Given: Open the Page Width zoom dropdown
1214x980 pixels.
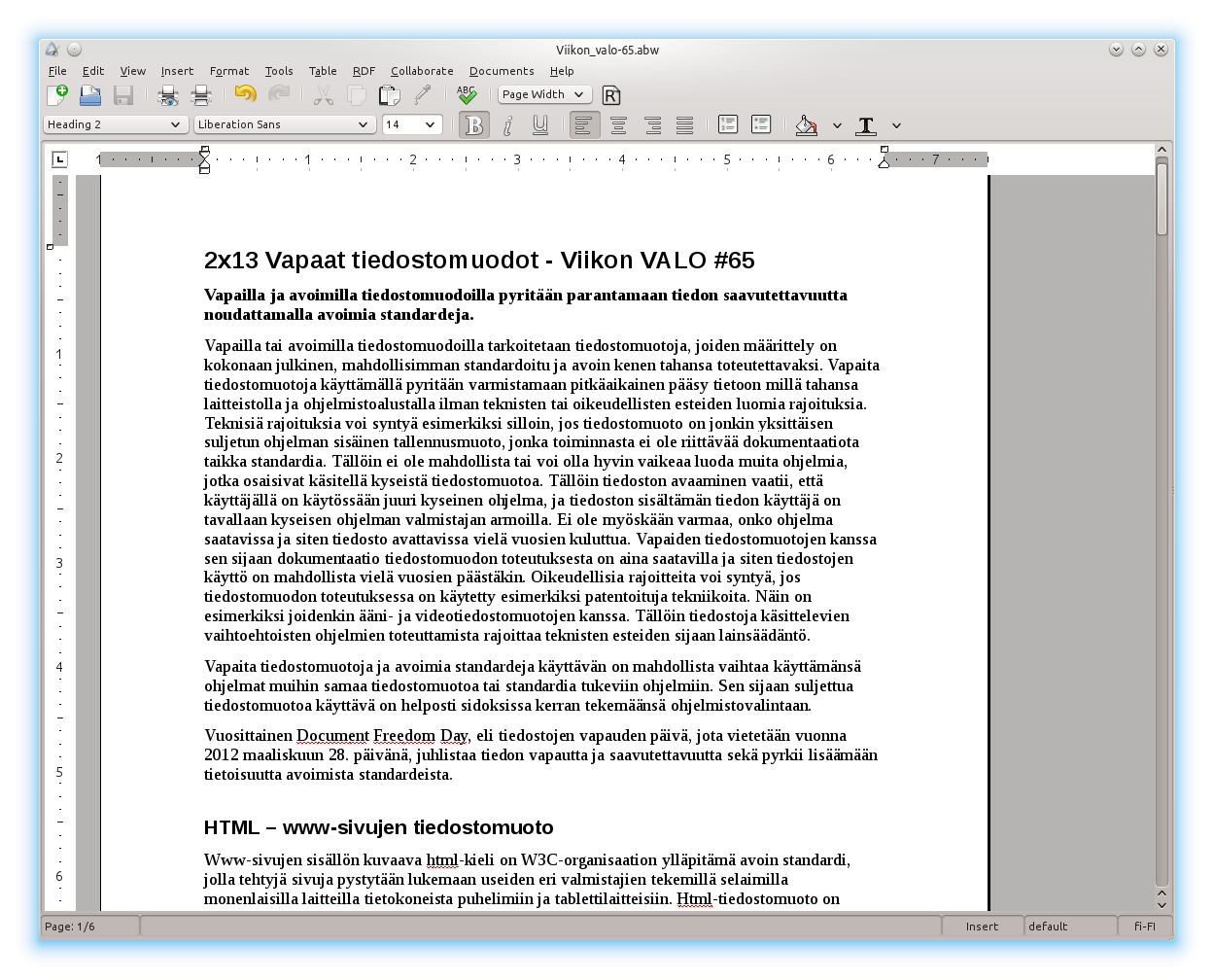Looking at the screenshot, I should [544, 94].
